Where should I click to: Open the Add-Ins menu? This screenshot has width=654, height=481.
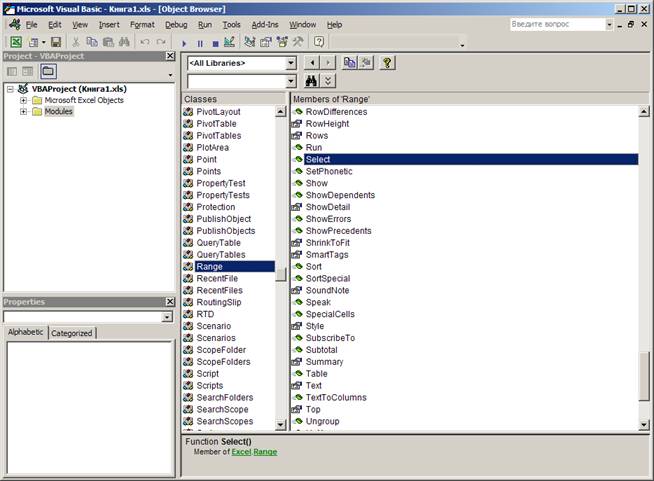[265, 24]
